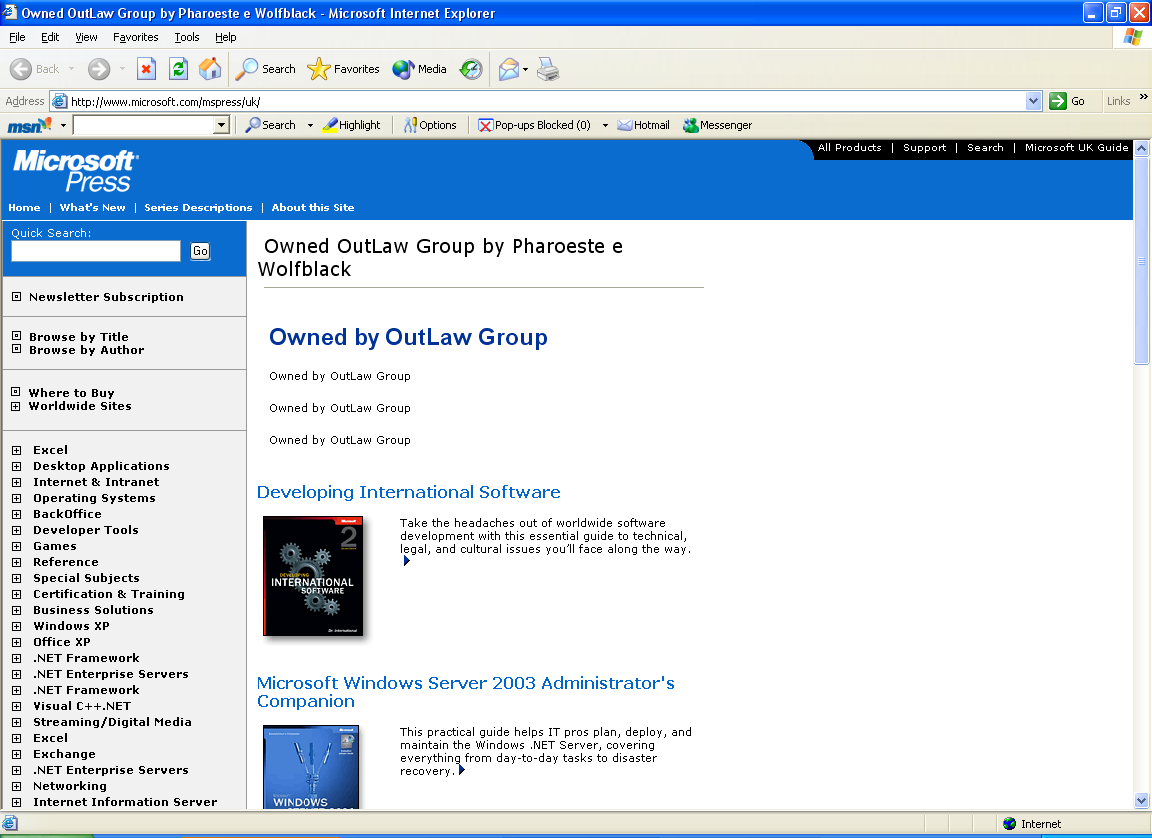This screenshot has width=1152, height=838.
Task: Open the File menu
Action: tap(17, 37)
